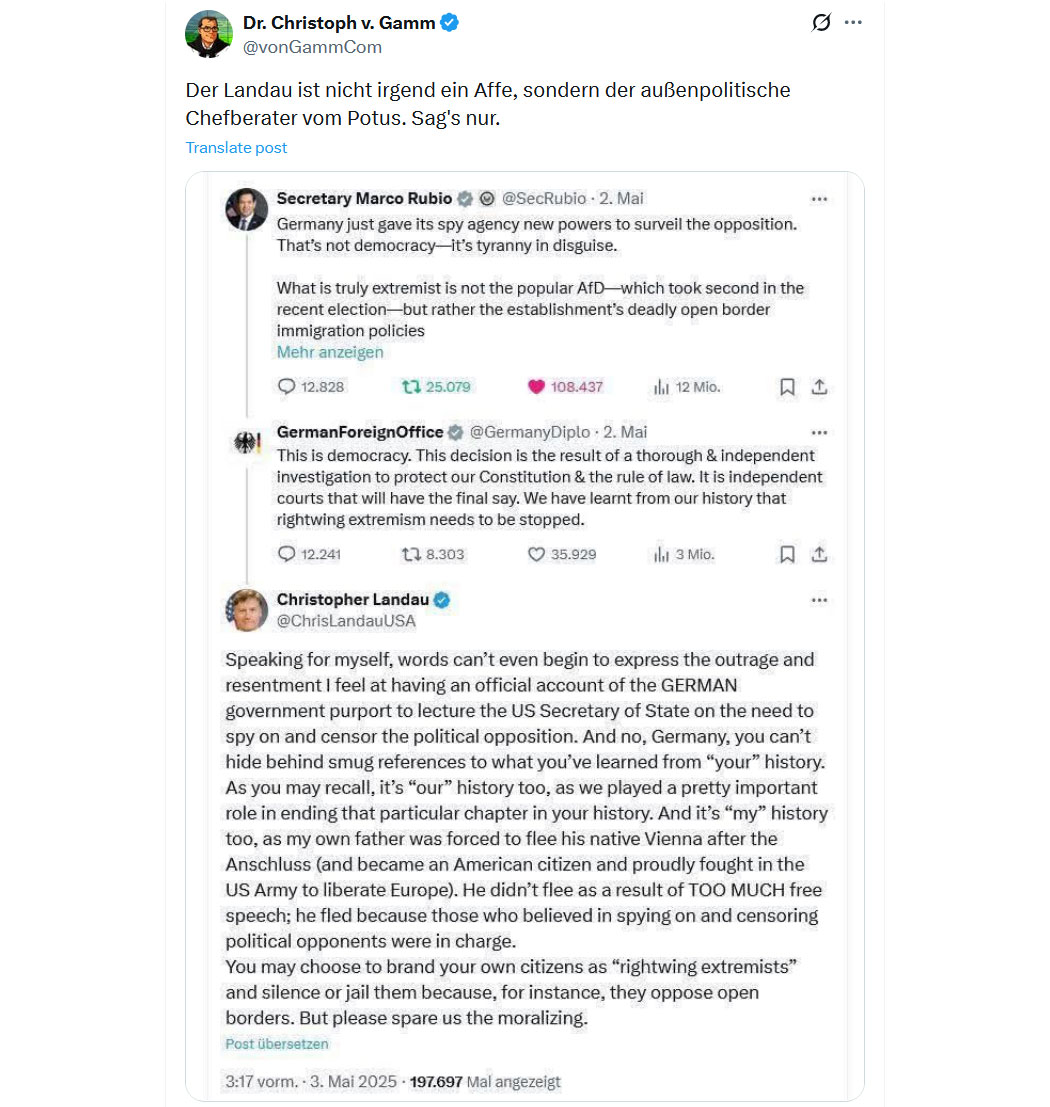The width and height of the screenshot is (1050, 1107).
Task: Click the Grok icon beside the post menu
Action: coord(821,23)
